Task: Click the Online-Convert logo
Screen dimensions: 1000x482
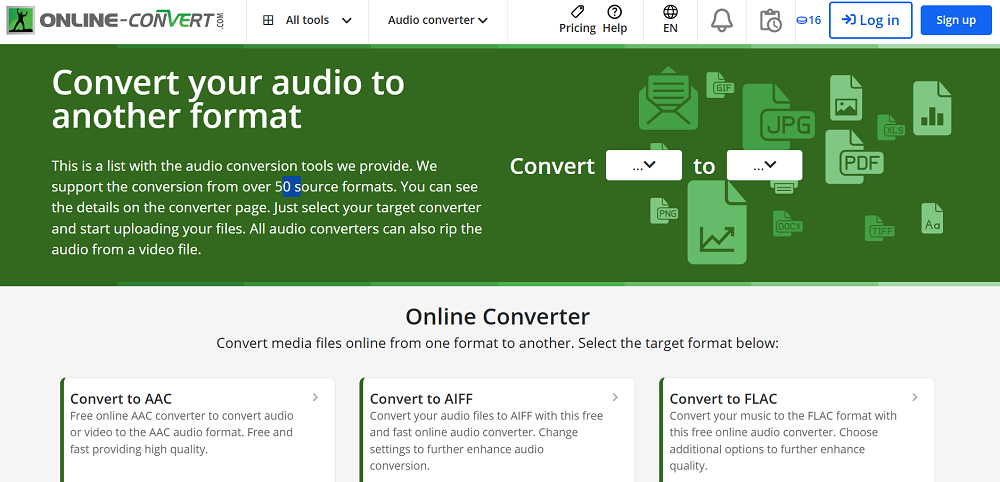Action: (115, 20)
